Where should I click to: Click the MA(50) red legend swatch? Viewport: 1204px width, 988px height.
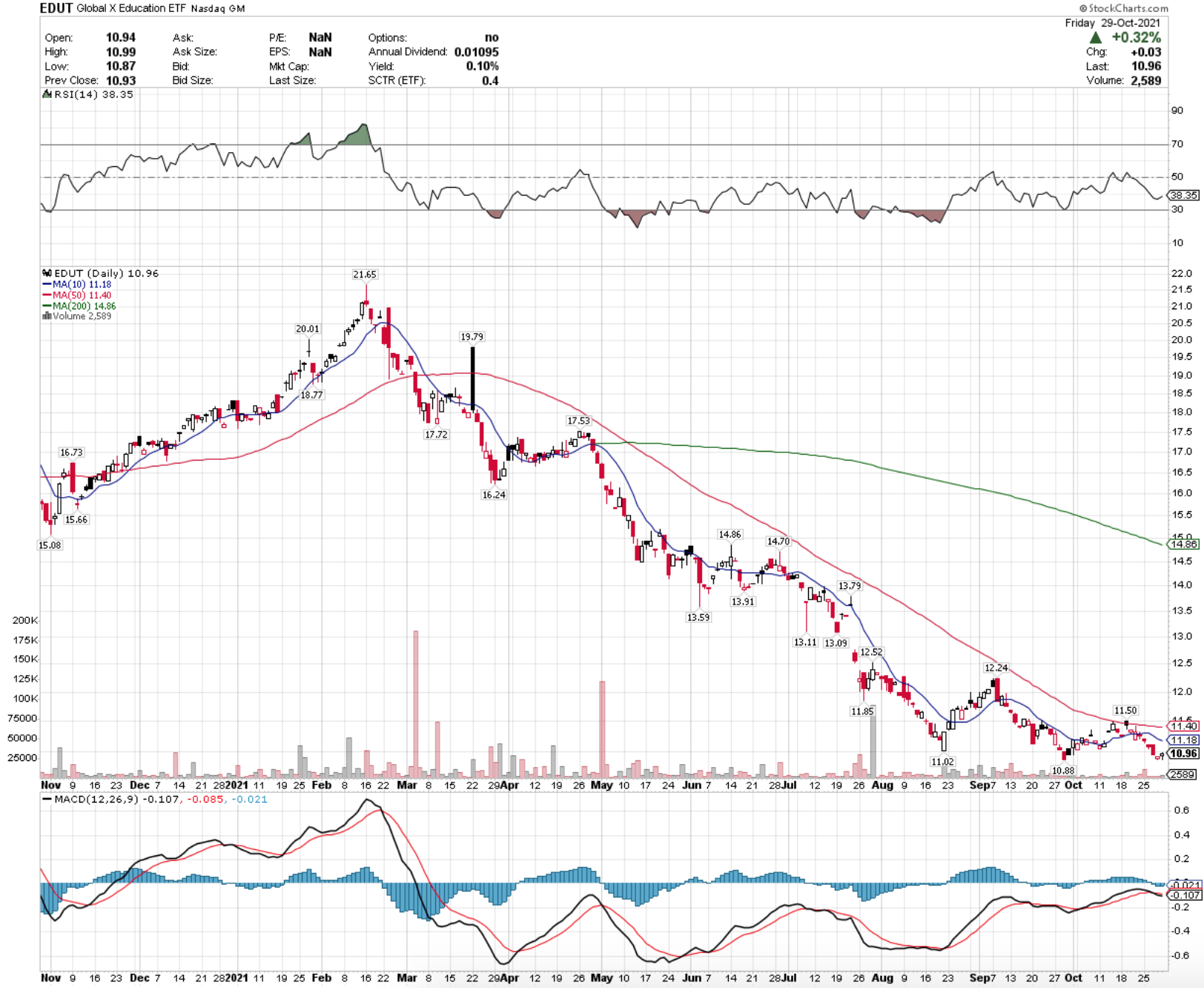pos(47,295)
